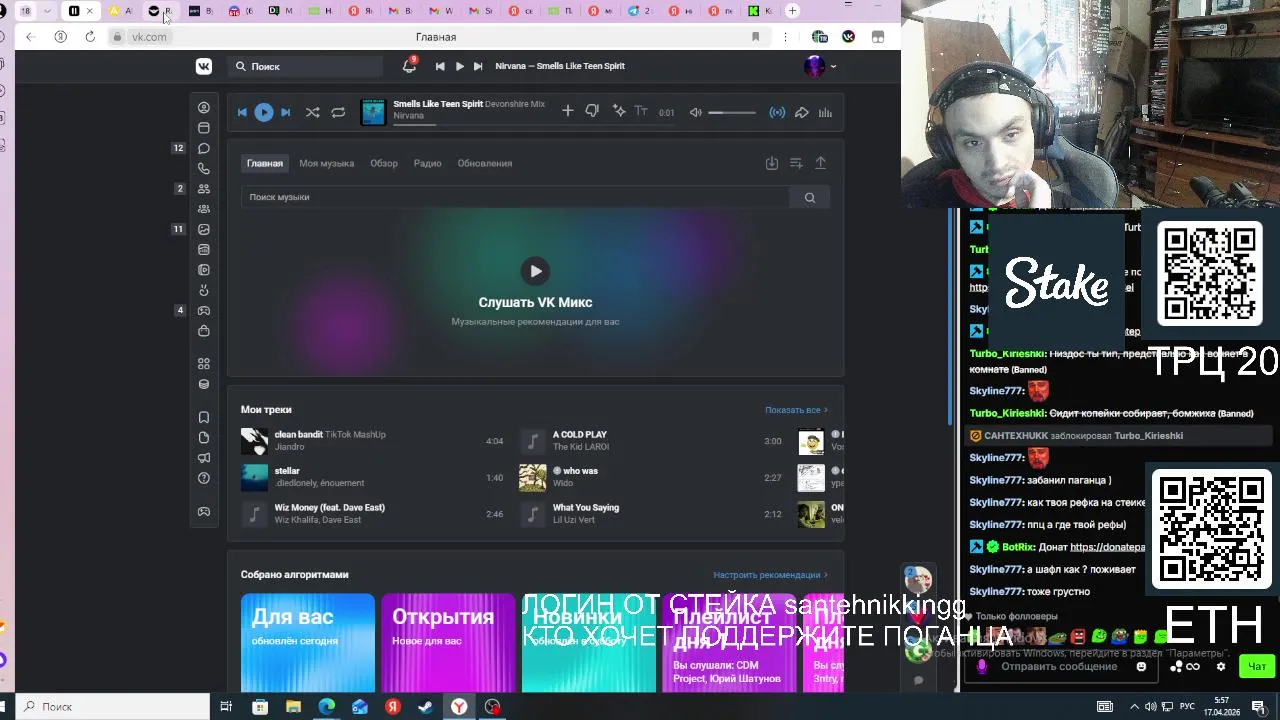1280x720 pixels.
Task: Switch to Обновления tab
Action: [484, 163]
